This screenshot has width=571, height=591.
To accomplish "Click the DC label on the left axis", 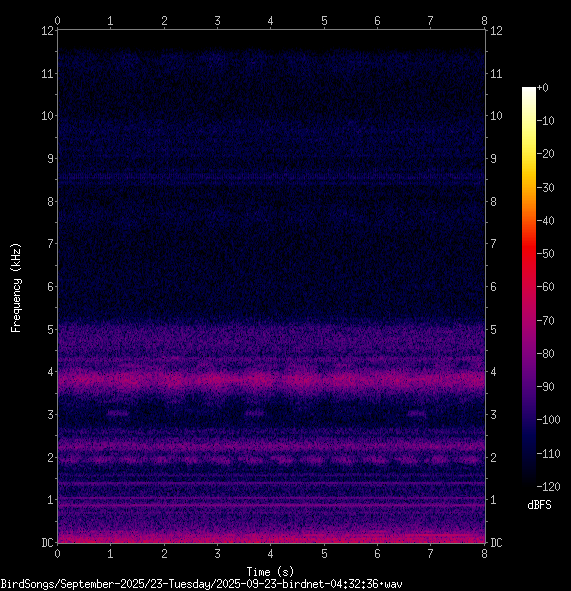I will 47,543.
